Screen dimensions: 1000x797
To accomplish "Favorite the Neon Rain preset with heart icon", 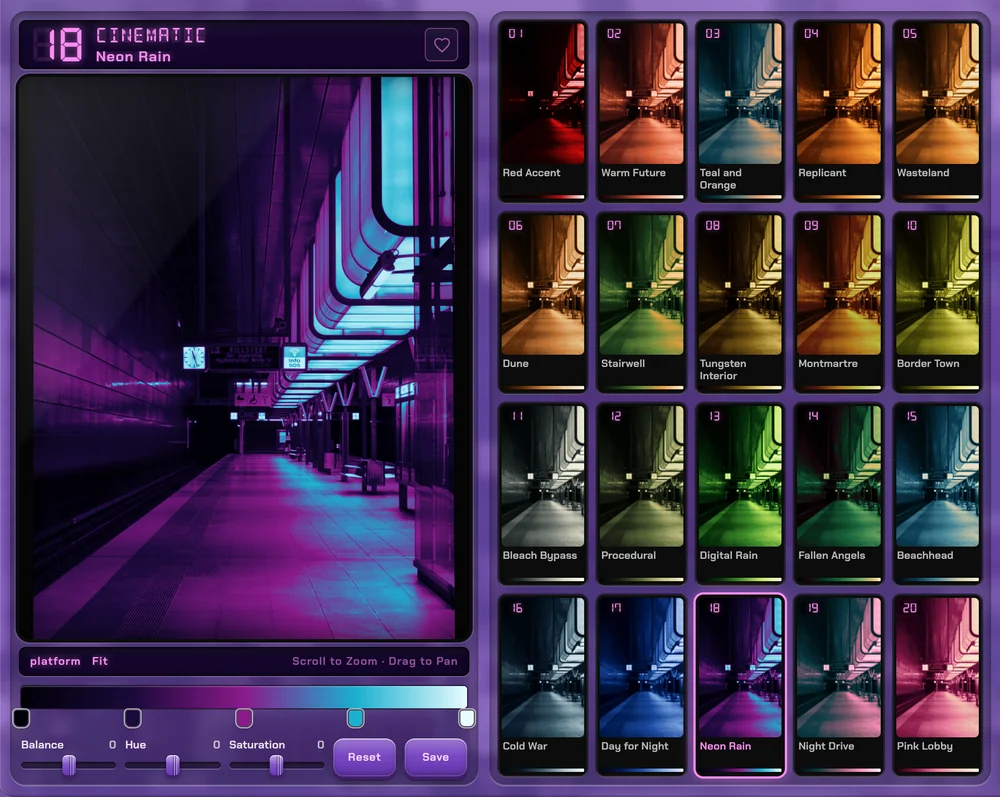I will tap(441, 45).
